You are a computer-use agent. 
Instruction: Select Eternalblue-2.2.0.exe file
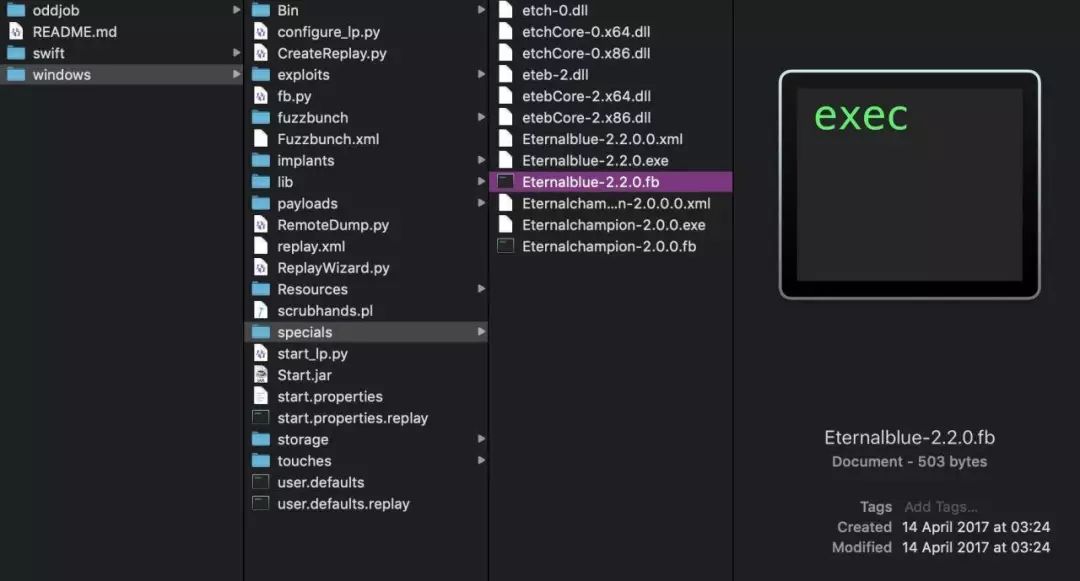[595, 160]
